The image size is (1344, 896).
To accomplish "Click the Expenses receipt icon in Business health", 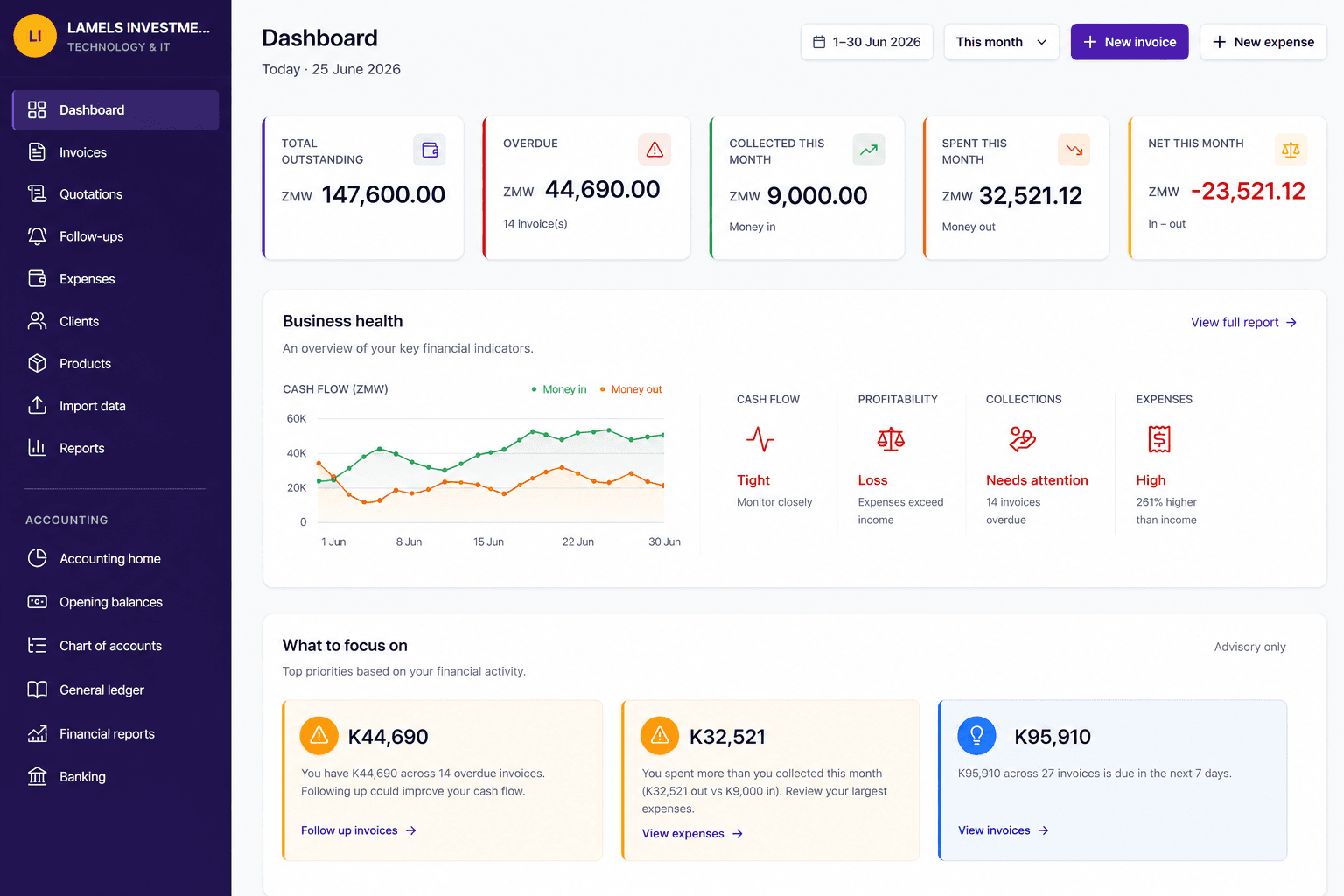I will click(x=1159, y=439).
